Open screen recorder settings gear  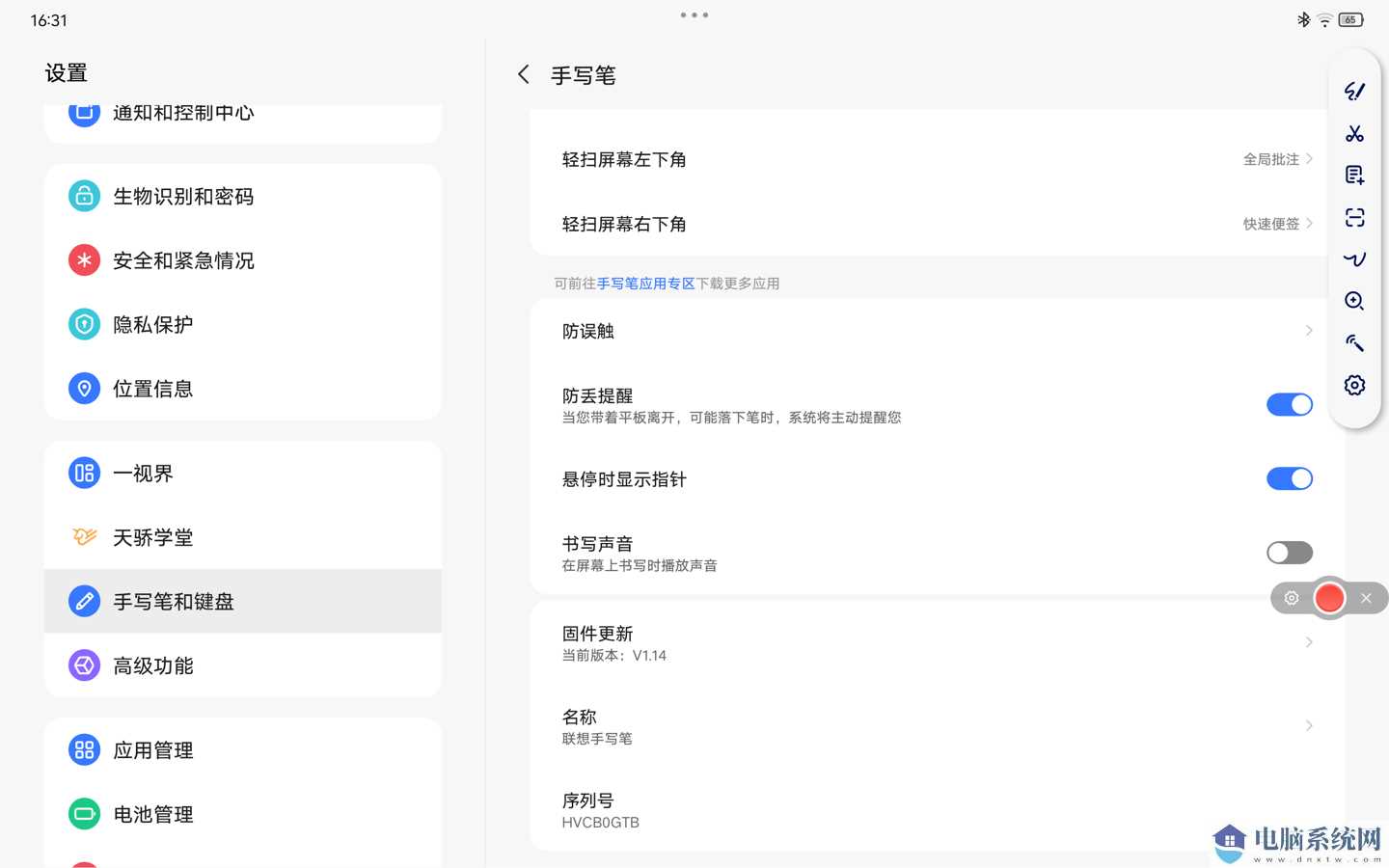[1292, 598]
